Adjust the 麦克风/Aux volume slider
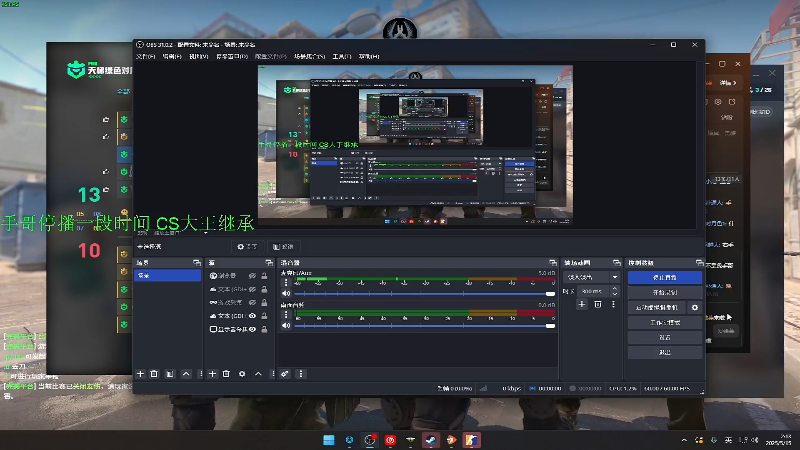The image size is (800, 450). [424, 294]
